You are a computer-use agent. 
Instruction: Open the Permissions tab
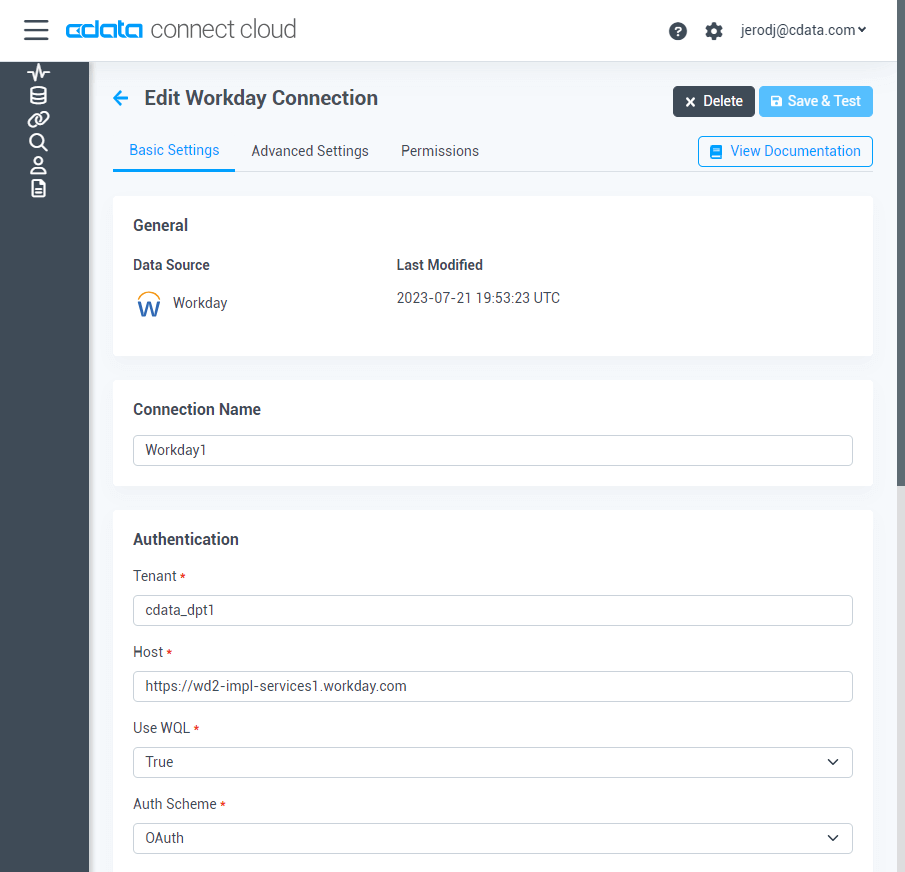[x=440, y=151]
